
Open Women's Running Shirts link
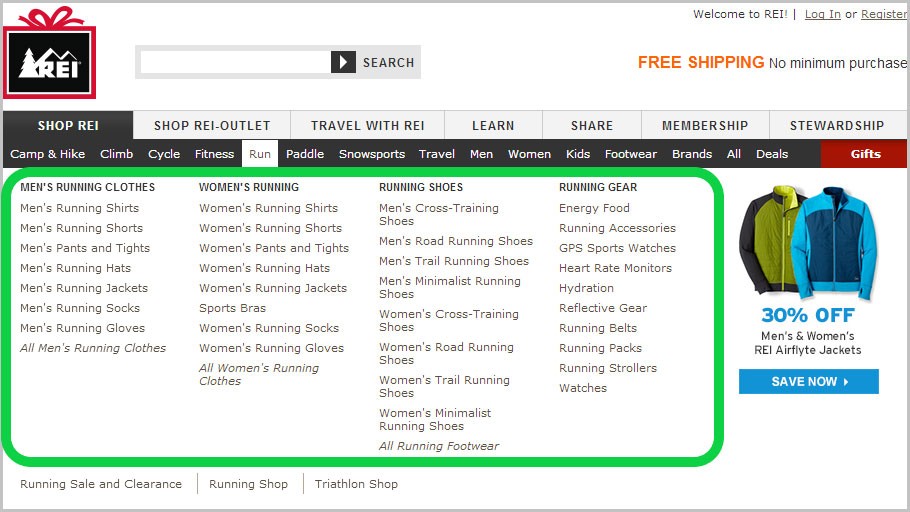pos(269,208)
